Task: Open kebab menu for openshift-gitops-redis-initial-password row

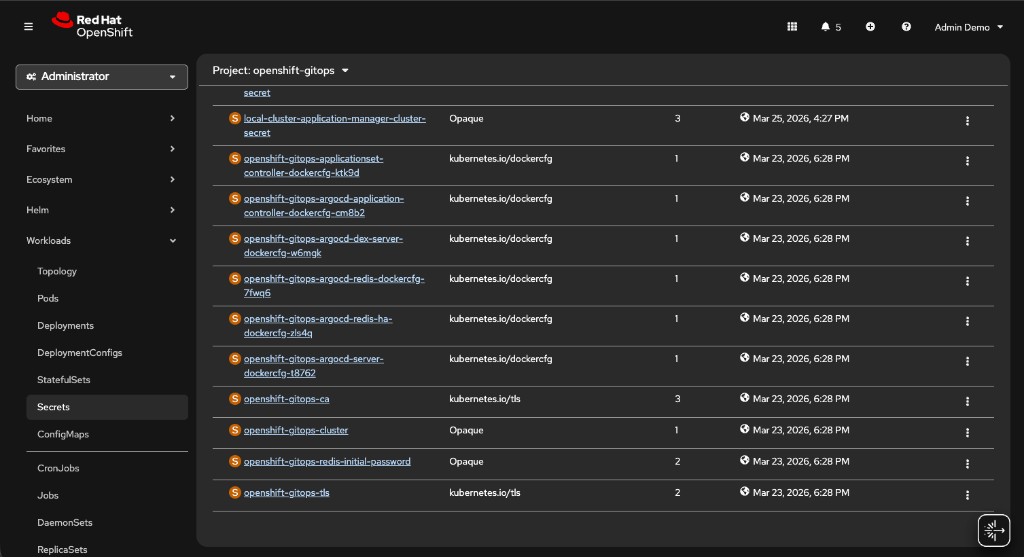Action: [967, 464]
